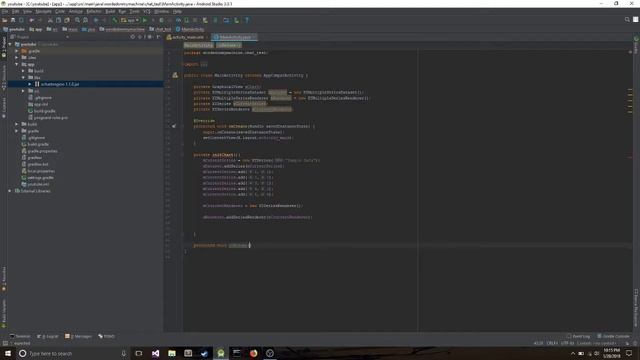Click the navigate Back arrow icon
Image resolution: width=640 pixels, height=360 pixels.
[96, 20]
